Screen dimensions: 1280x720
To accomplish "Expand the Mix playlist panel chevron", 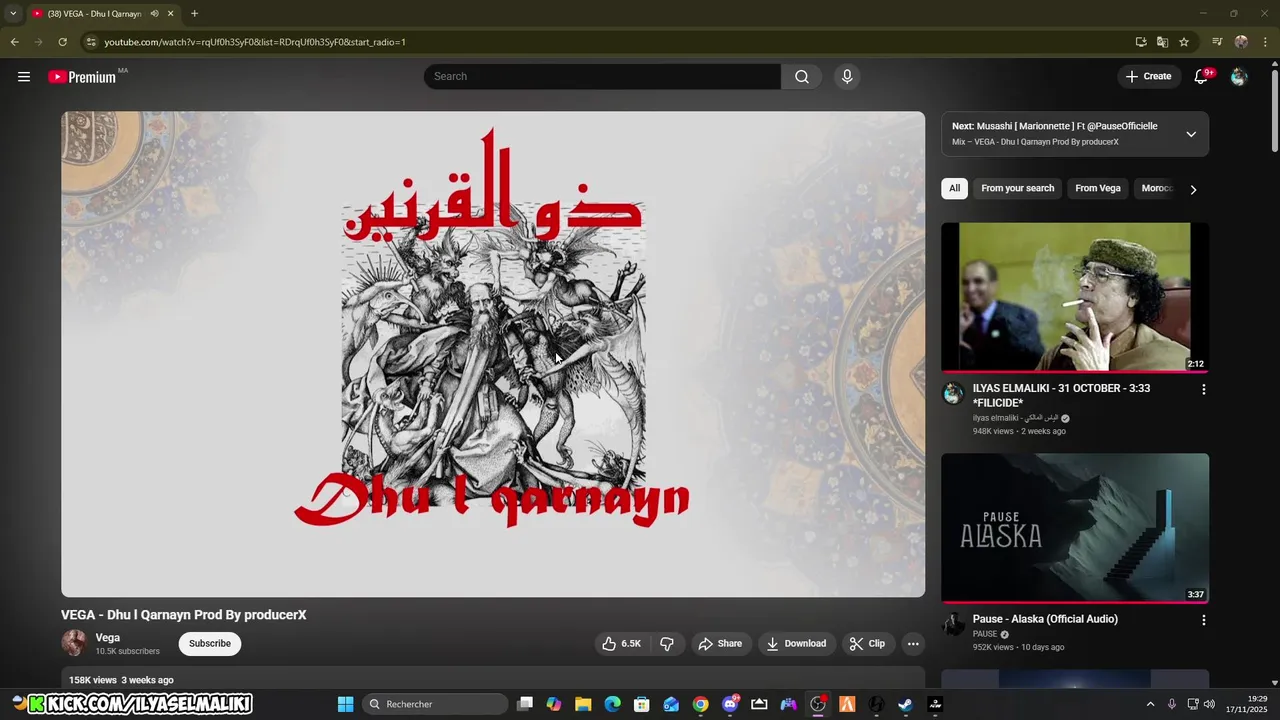I will coord(1191,134).
